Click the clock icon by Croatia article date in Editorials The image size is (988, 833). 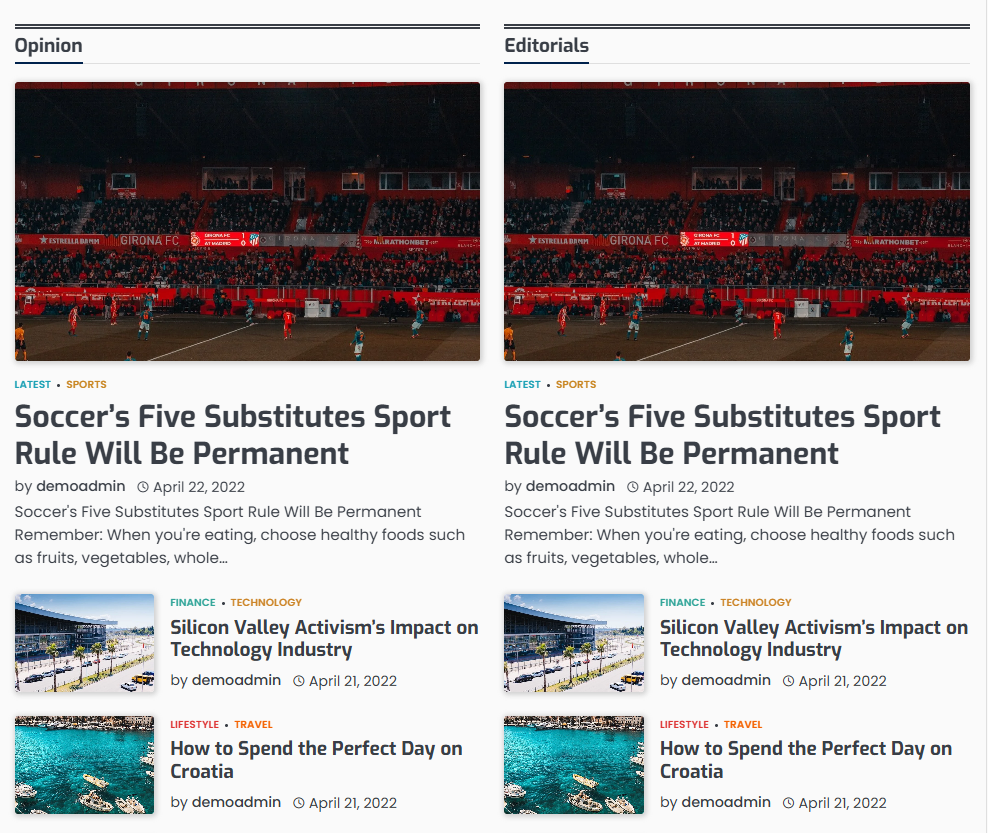[x=788, y=803]
